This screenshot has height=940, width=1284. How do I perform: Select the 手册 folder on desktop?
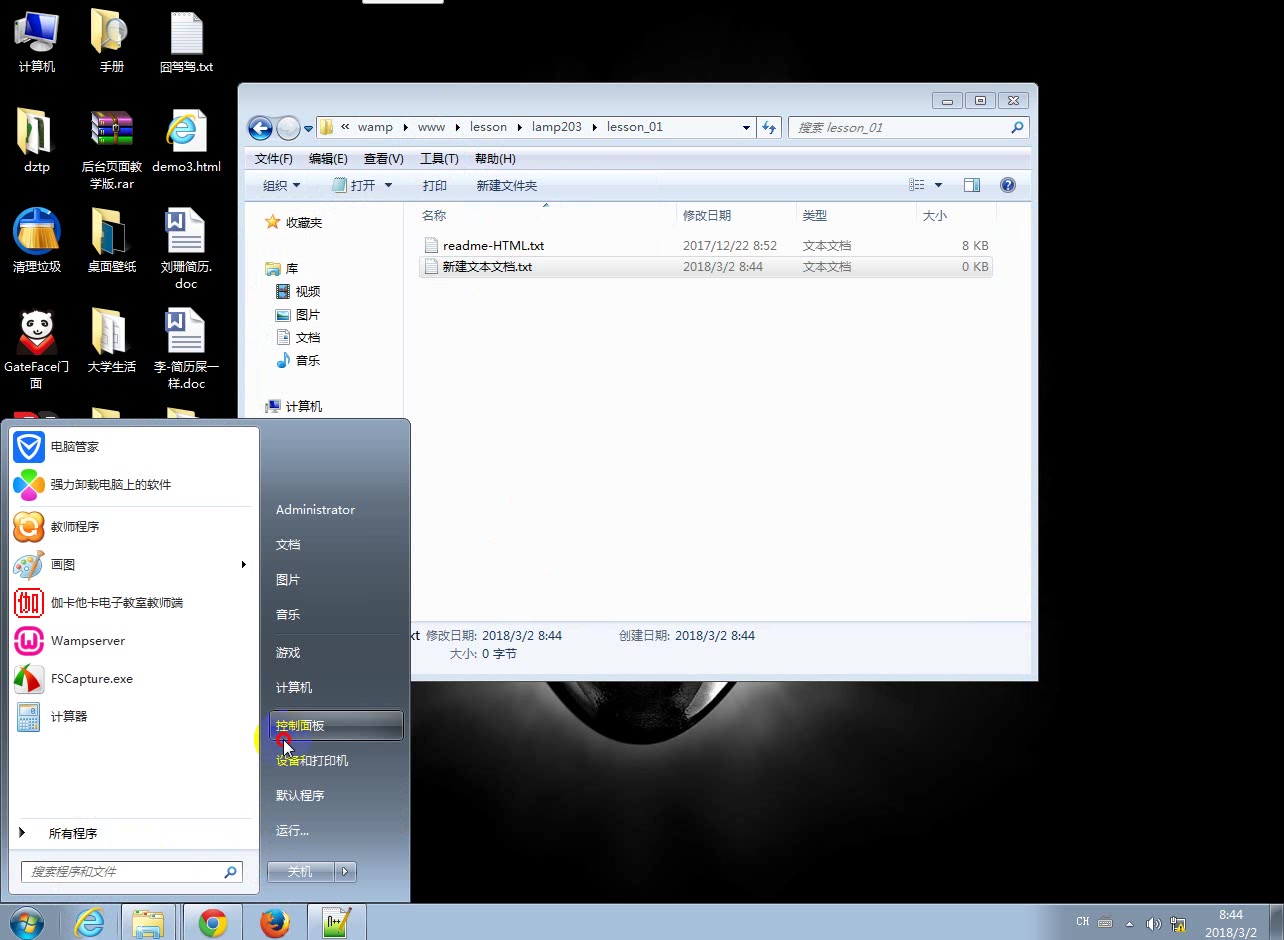click(x=110, y=40)
